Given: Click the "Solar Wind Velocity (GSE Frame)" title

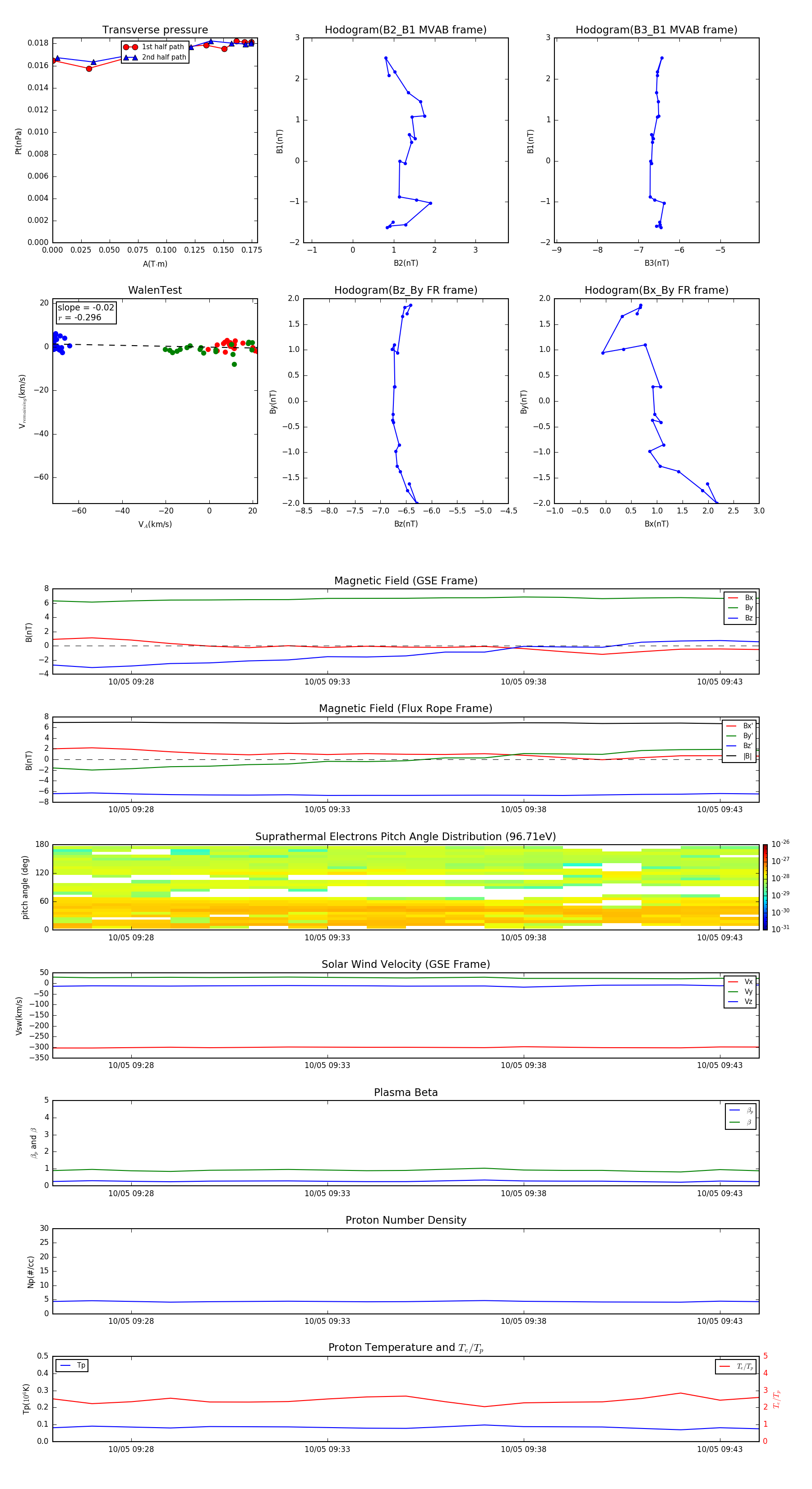Looking at the screenshot, I should [x=406, y=965].
